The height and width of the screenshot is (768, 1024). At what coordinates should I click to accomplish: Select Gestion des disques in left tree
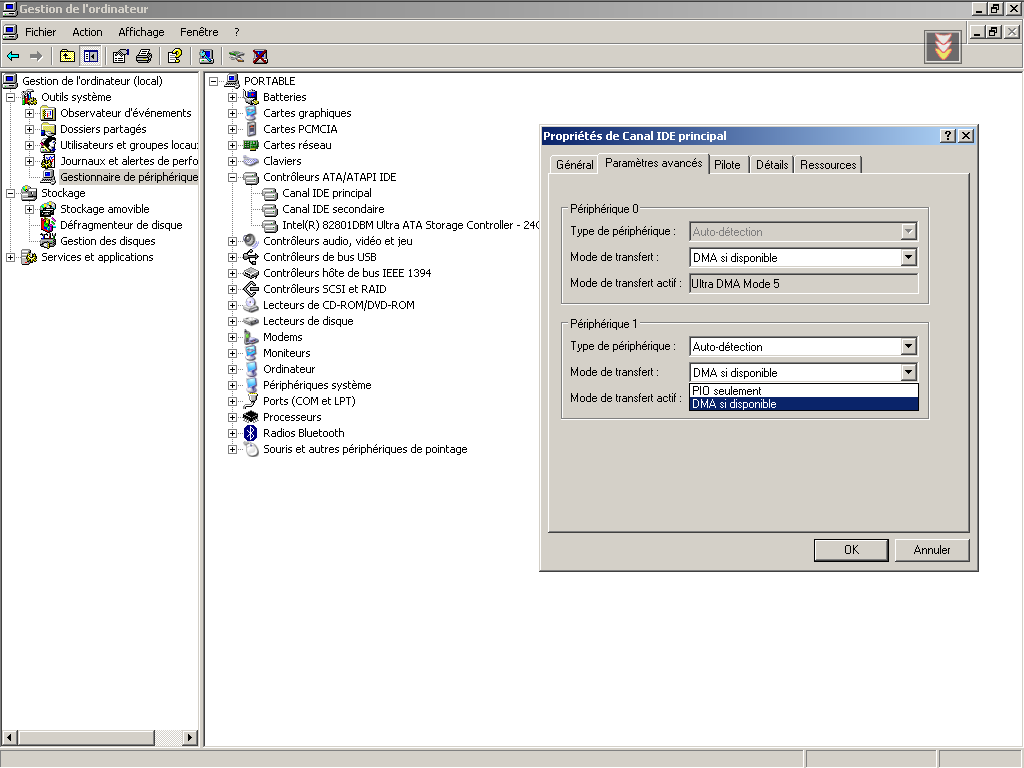(108, 241)
